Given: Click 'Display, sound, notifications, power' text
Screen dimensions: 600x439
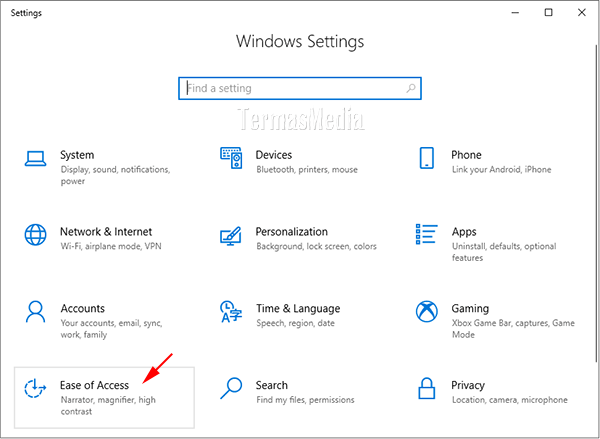Looking at the screenshot, I should pyautogui.click(x=115, y=175).
